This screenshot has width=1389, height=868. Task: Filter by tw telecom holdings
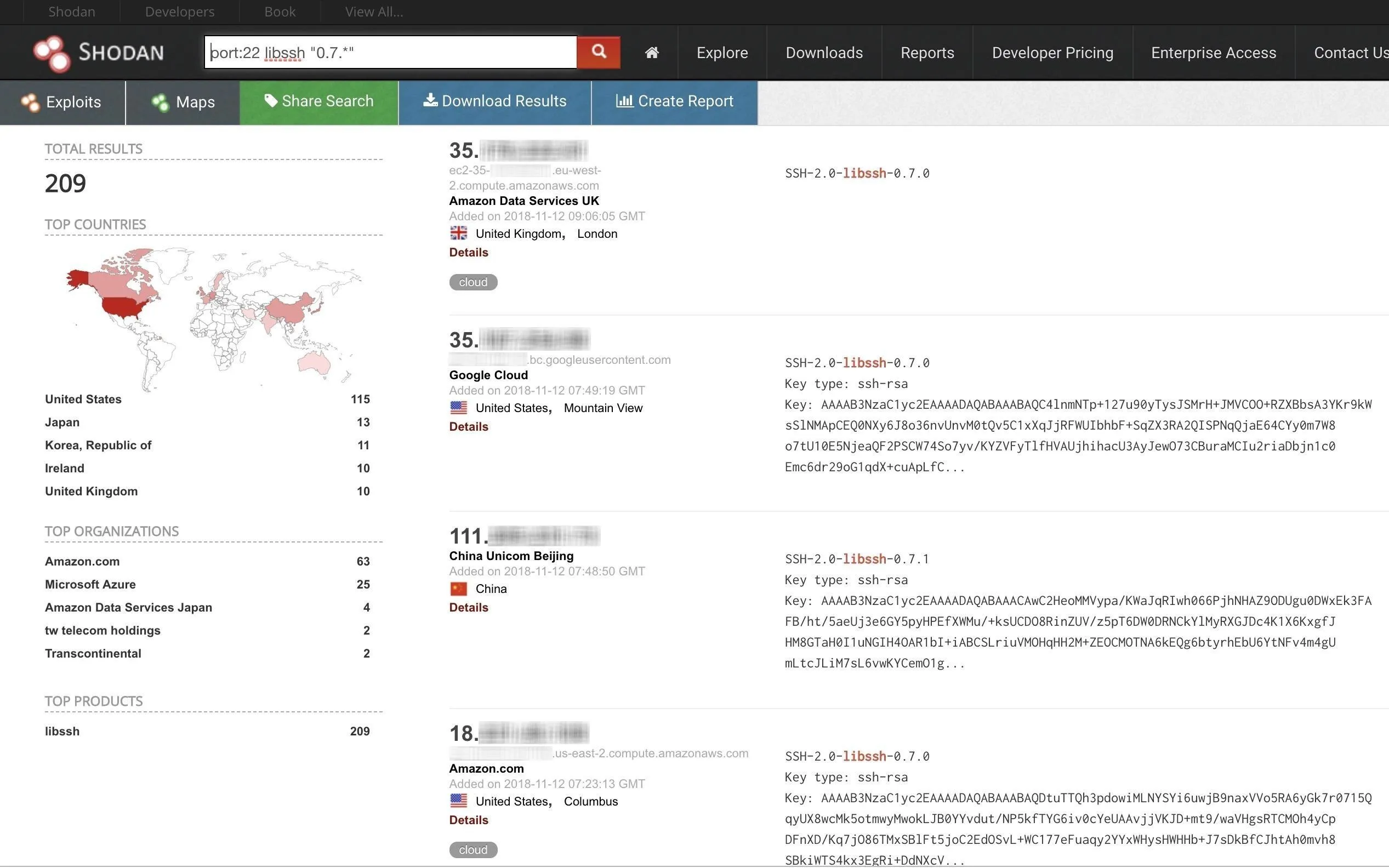point(103,630)
